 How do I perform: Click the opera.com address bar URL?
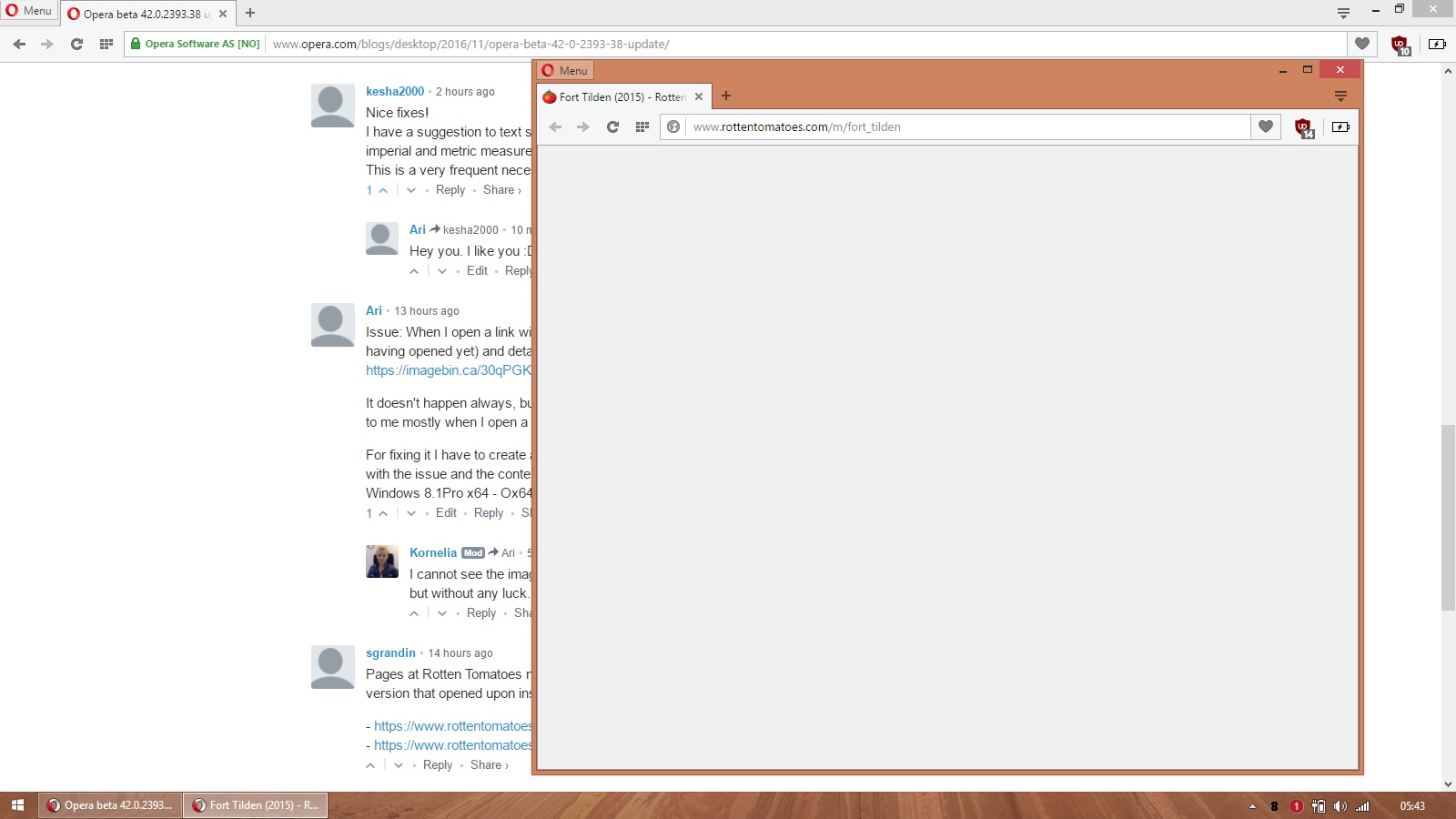pos(470,44)
